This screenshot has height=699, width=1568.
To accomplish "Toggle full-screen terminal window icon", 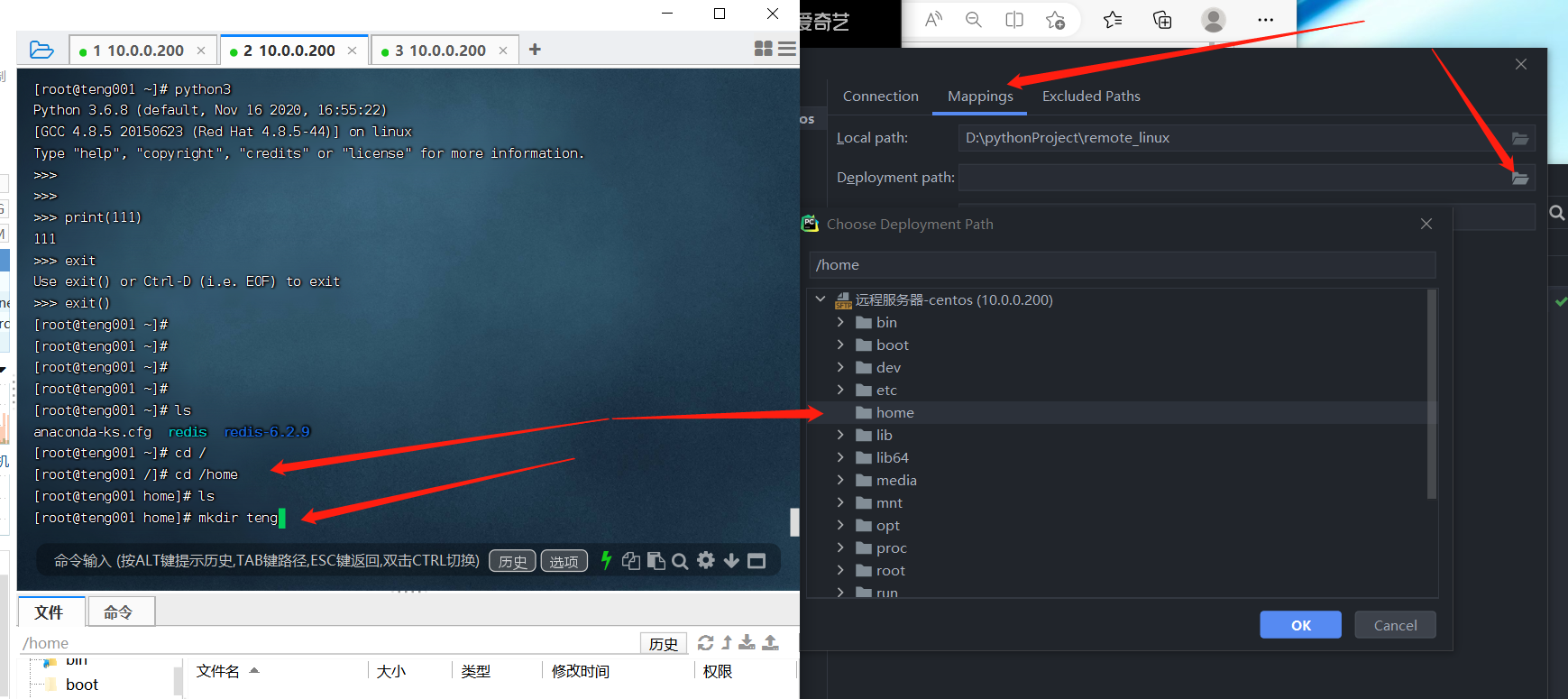I will pos(756,561).
